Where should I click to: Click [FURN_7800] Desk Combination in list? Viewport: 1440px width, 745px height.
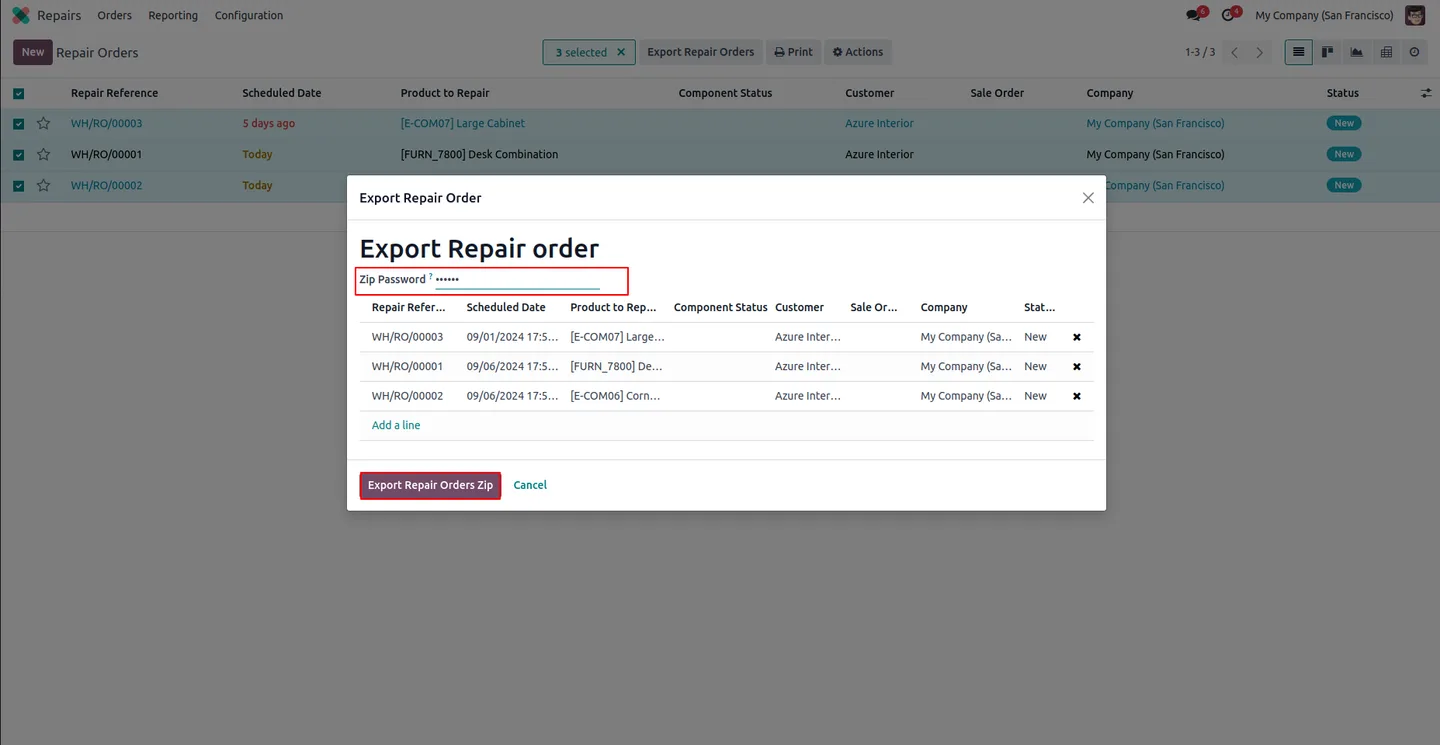click(479, 155)
